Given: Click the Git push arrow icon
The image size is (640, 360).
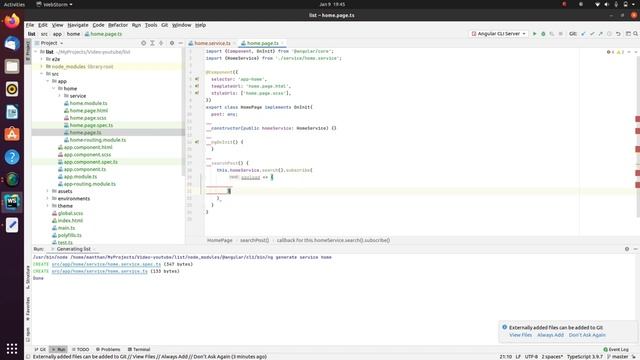Looking at the screenshot, I should point(600,34).
